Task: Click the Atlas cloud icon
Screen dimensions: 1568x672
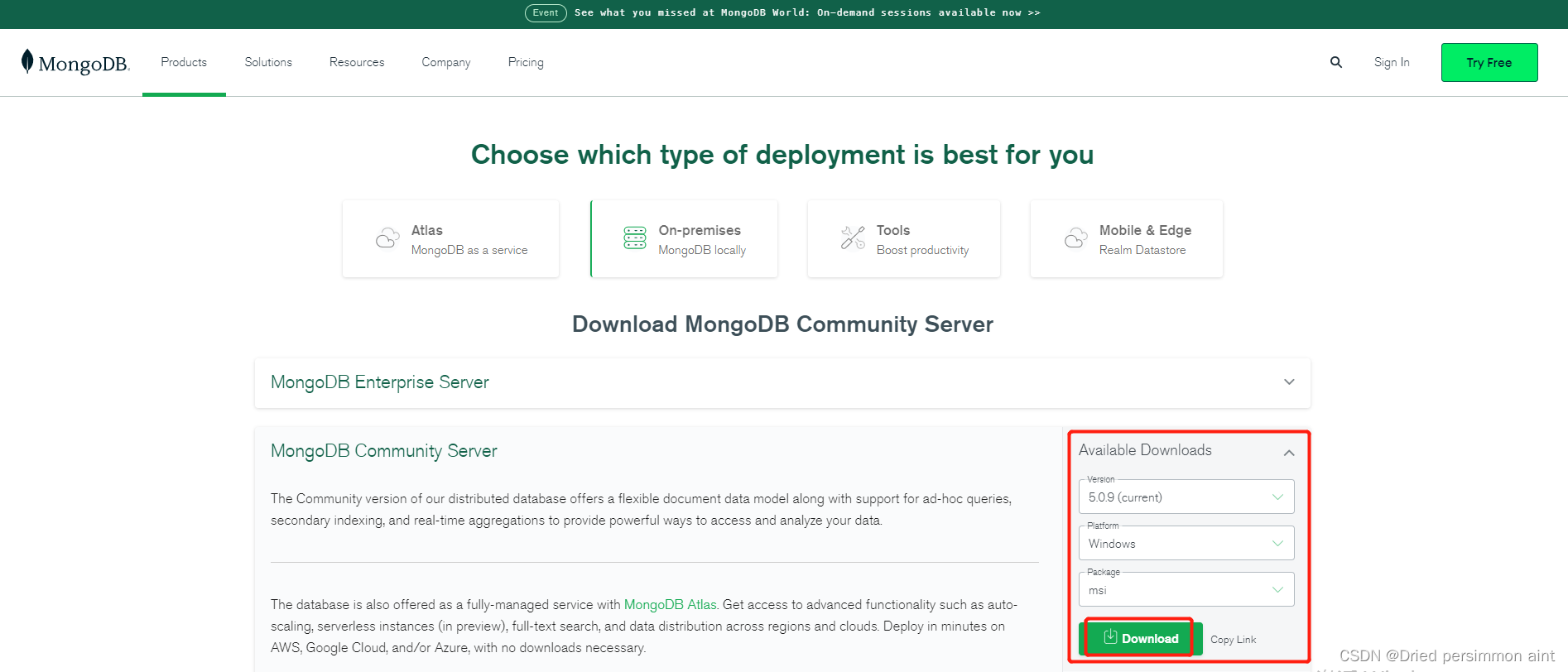Action: tap(387, 238)
